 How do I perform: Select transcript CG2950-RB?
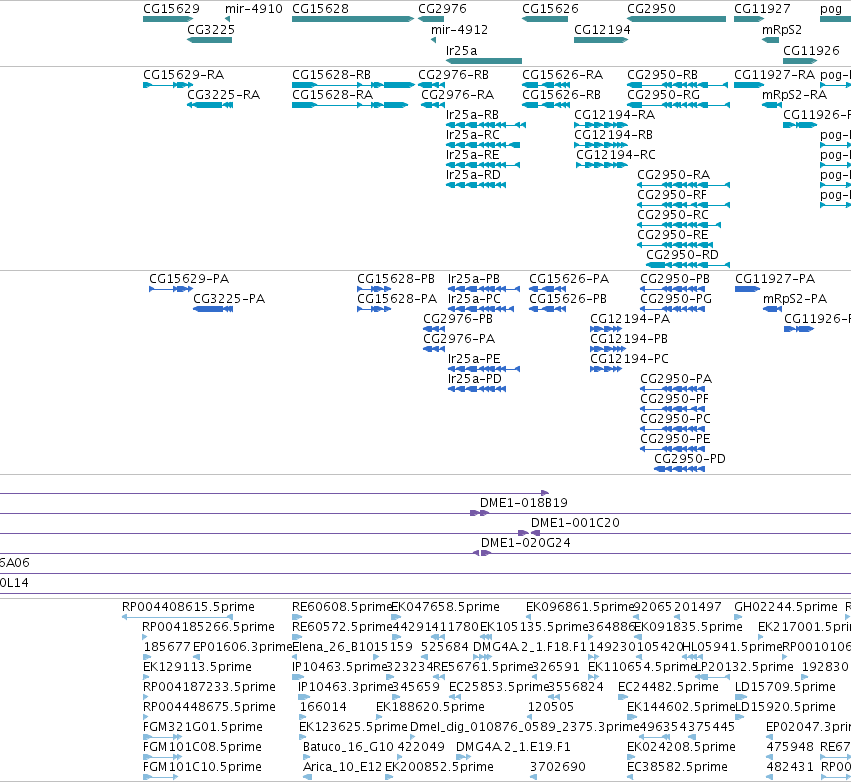click(677, 85)
